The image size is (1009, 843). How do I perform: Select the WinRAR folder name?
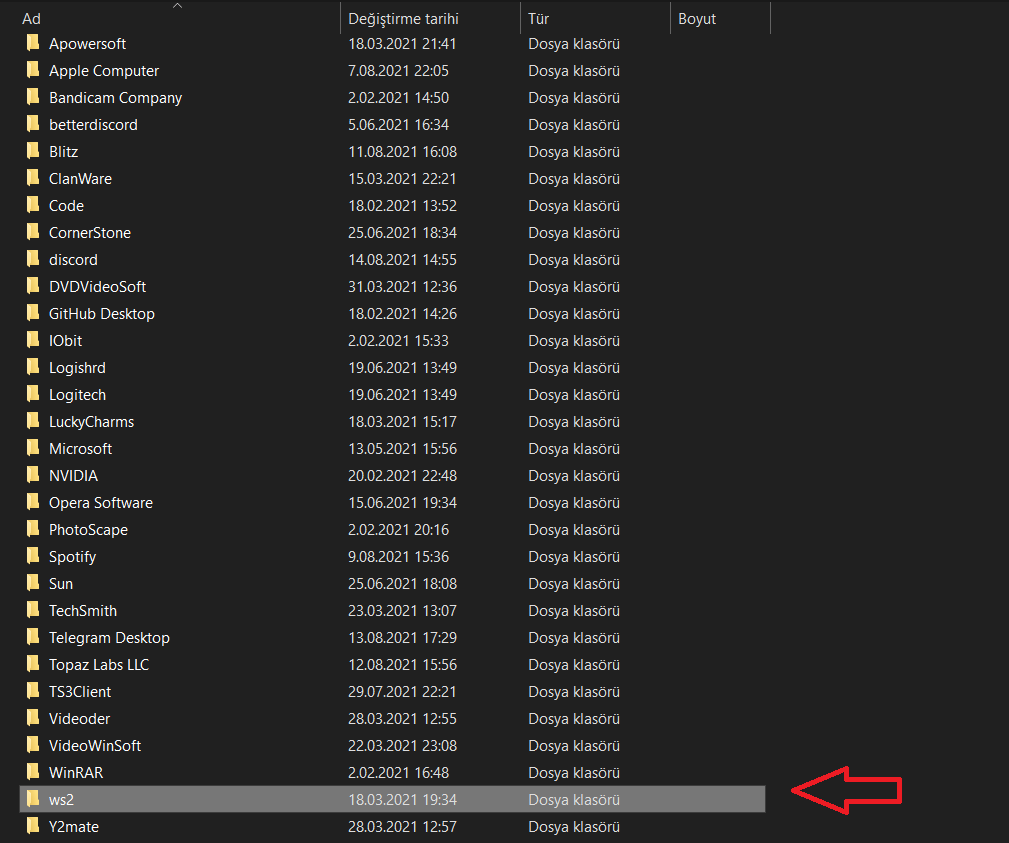pos(76,774)
